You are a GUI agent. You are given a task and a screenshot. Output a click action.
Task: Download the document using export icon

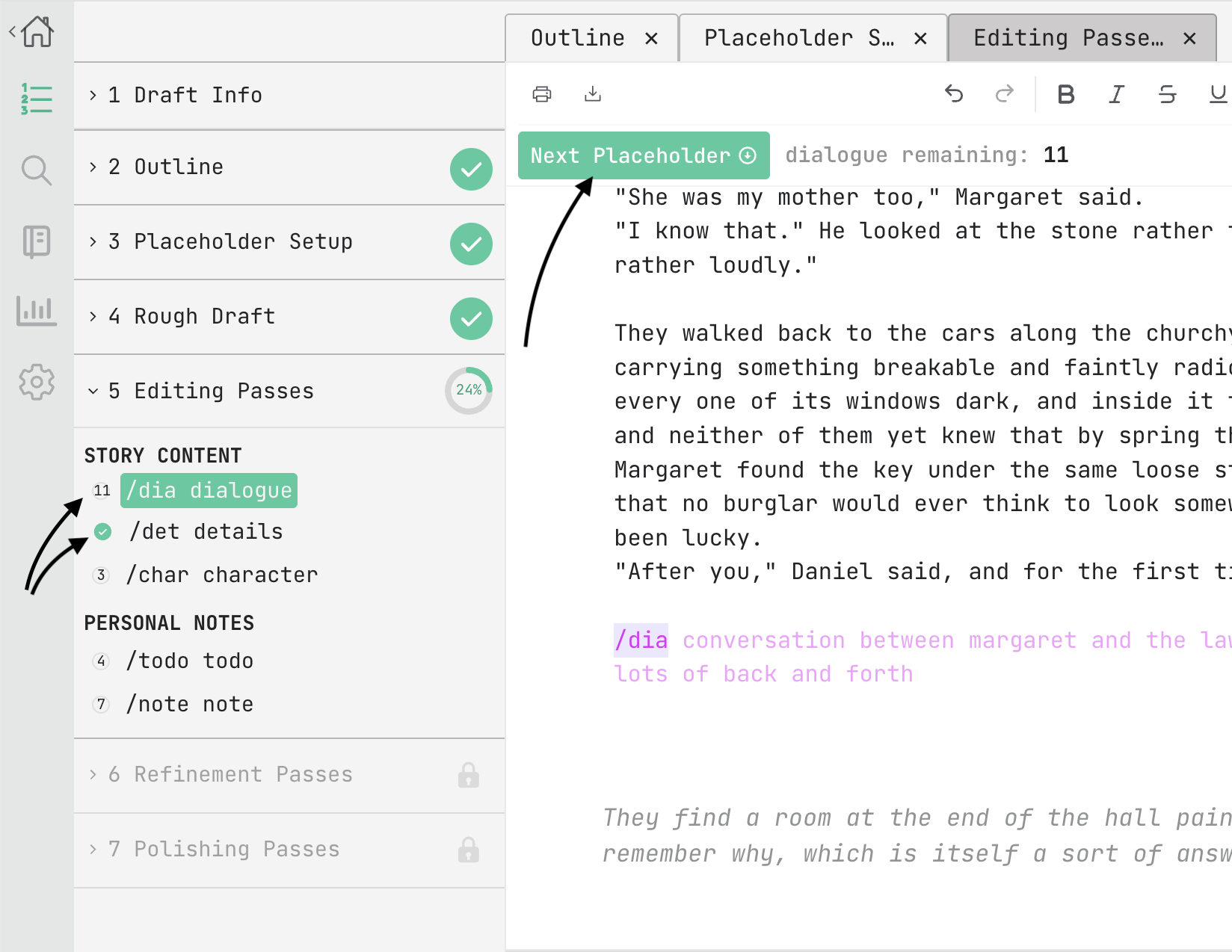tap(593, 94)
